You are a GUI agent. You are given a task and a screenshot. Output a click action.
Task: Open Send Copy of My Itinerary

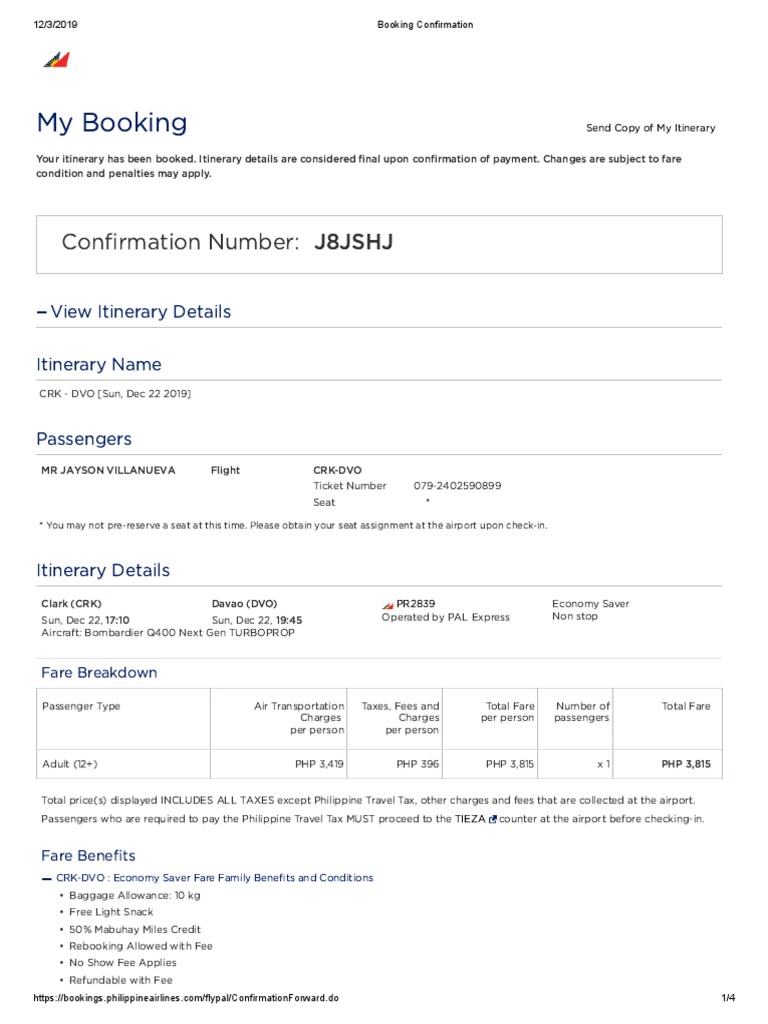point(650,128)
